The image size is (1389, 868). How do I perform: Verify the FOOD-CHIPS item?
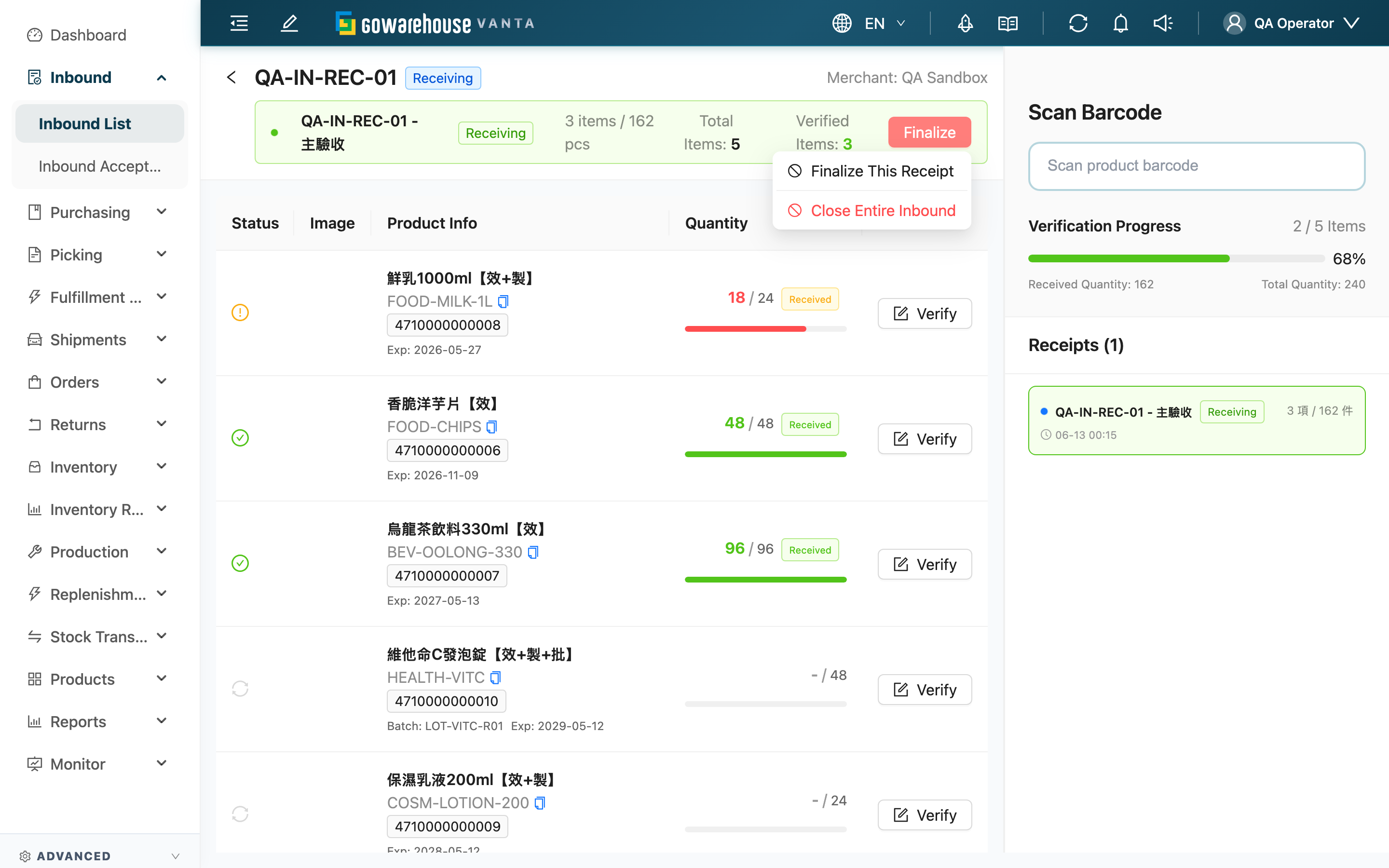[x=925, y=439]
